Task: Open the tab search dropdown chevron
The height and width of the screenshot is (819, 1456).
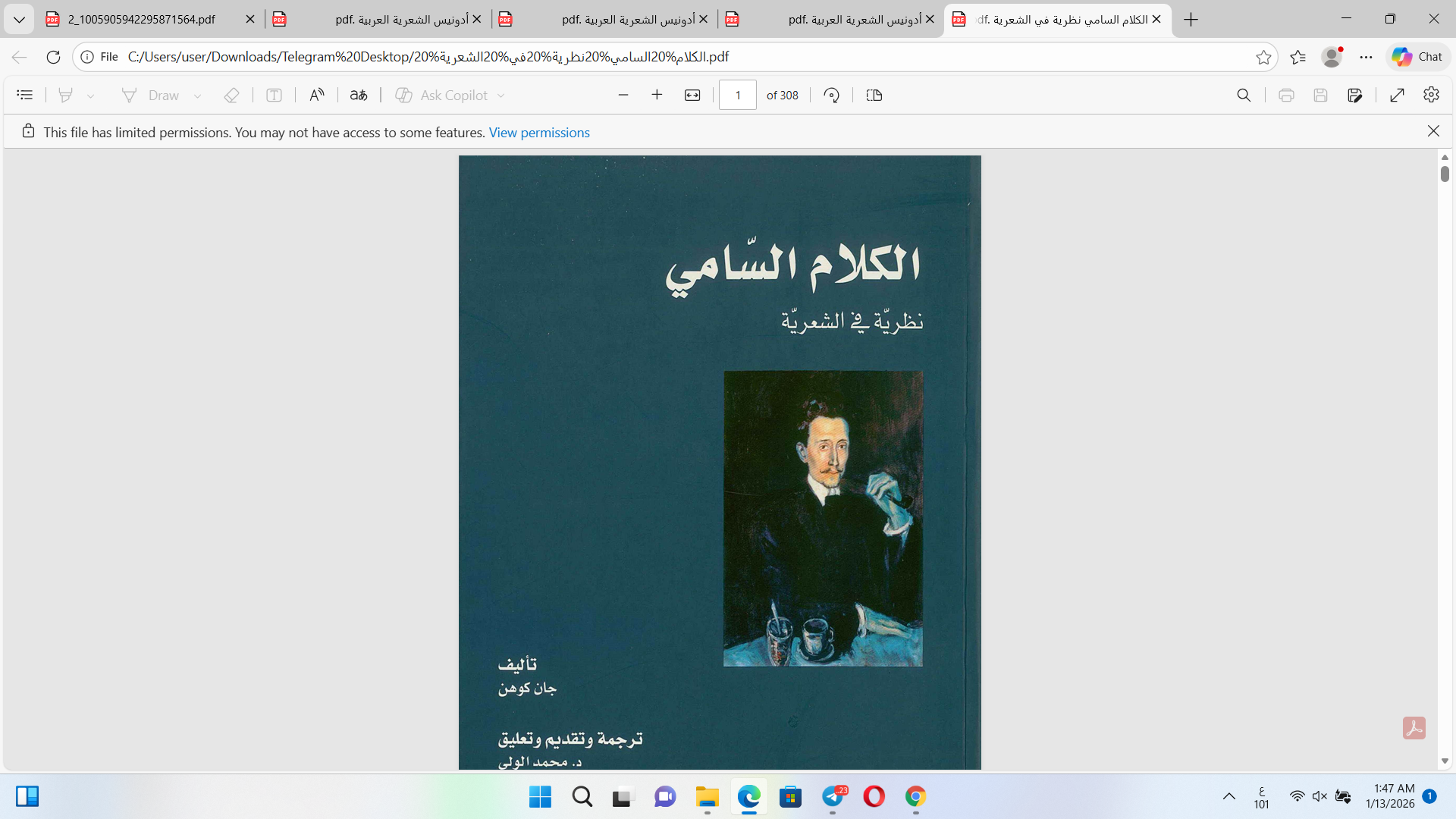Action: 19,19
